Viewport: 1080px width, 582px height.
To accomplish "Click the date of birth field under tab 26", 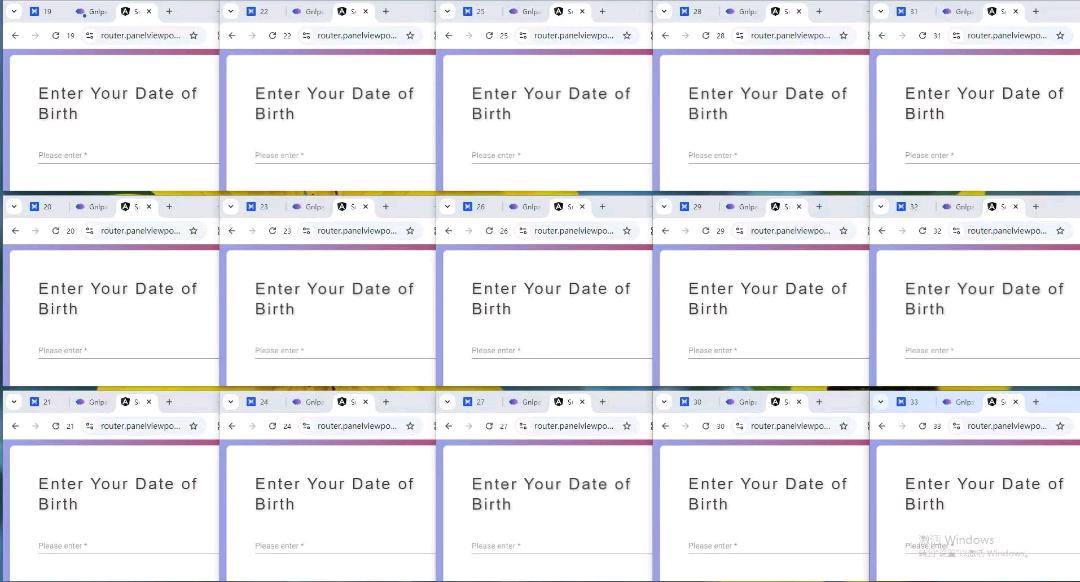I will 560,351.
